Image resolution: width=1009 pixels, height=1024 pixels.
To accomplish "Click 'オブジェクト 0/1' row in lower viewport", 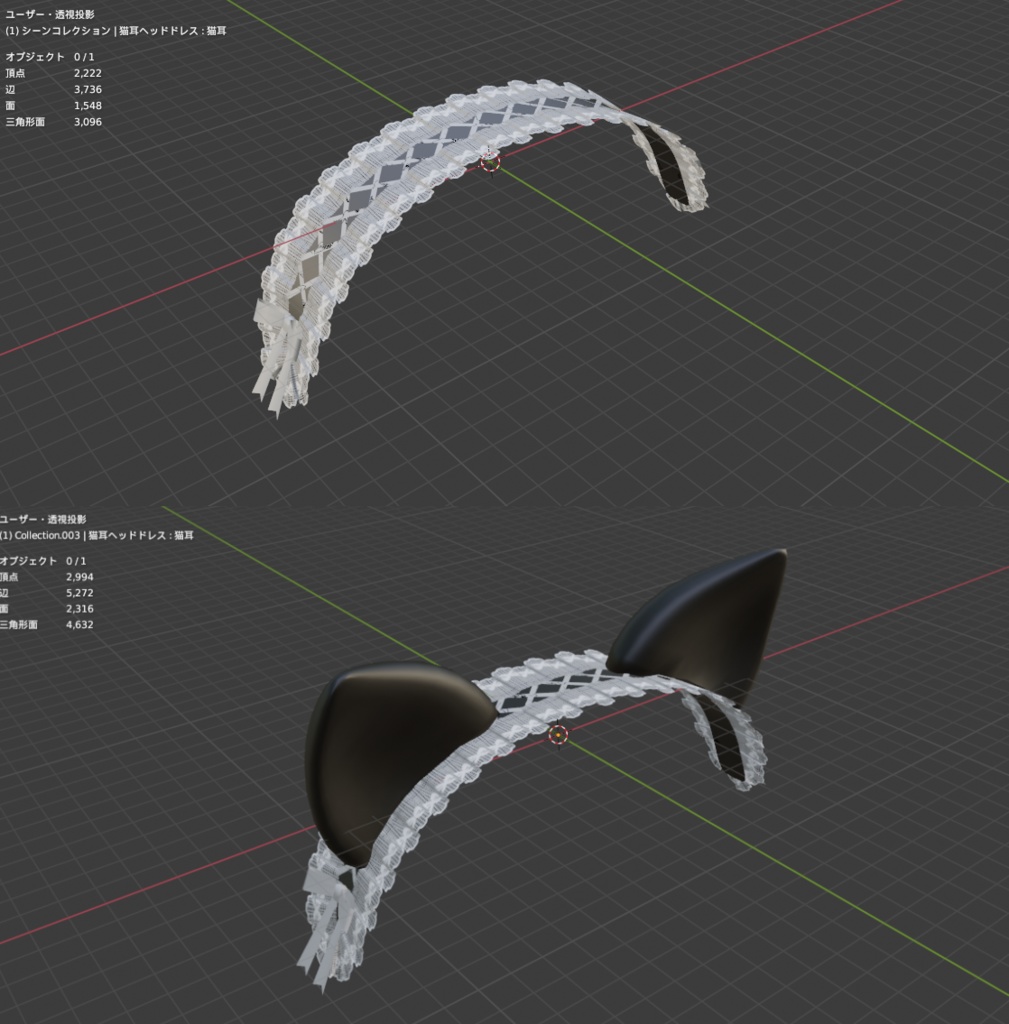I will click(43, 561).
